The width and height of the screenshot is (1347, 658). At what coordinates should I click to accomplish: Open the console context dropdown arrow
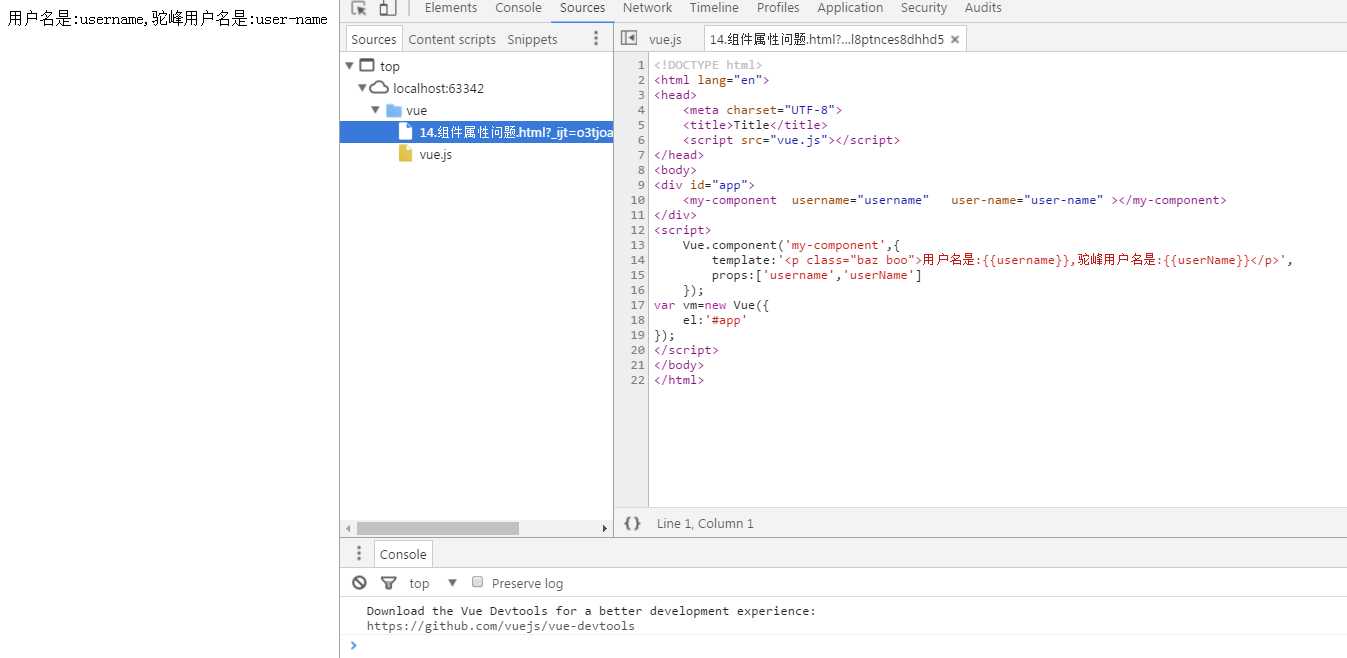click(x=452, y=583)
